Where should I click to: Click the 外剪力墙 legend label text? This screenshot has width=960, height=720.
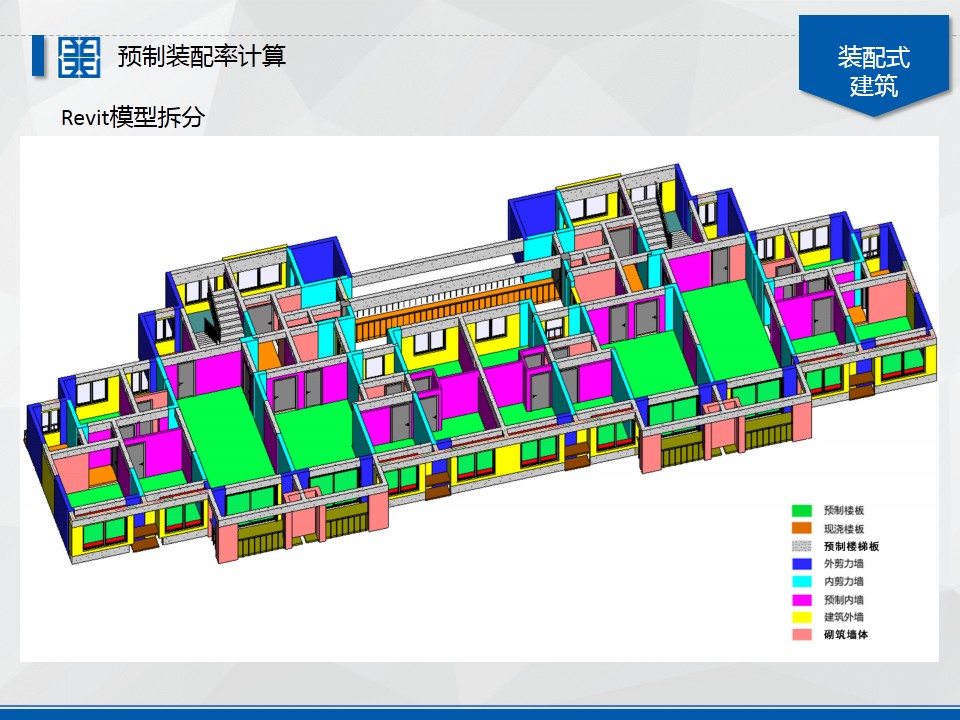click(843, 564)
